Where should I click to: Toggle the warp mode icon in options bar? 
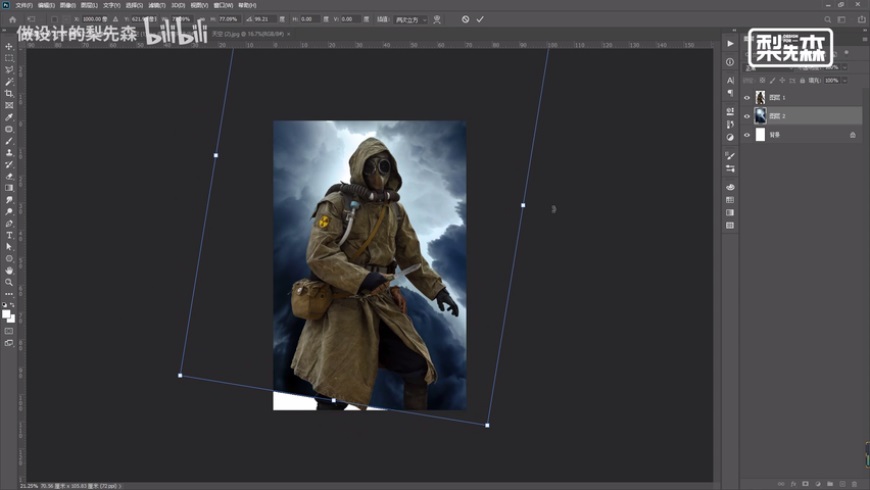[x=437, y=19]
